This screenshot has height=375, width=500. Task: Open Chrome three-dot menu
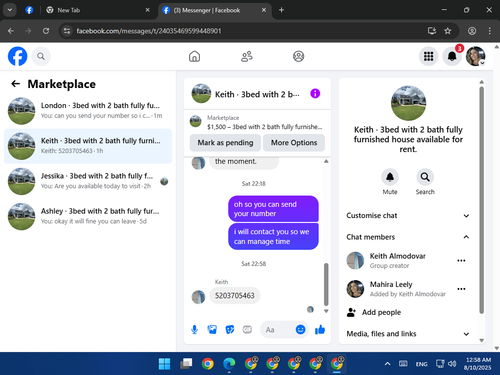click(489, 31)
